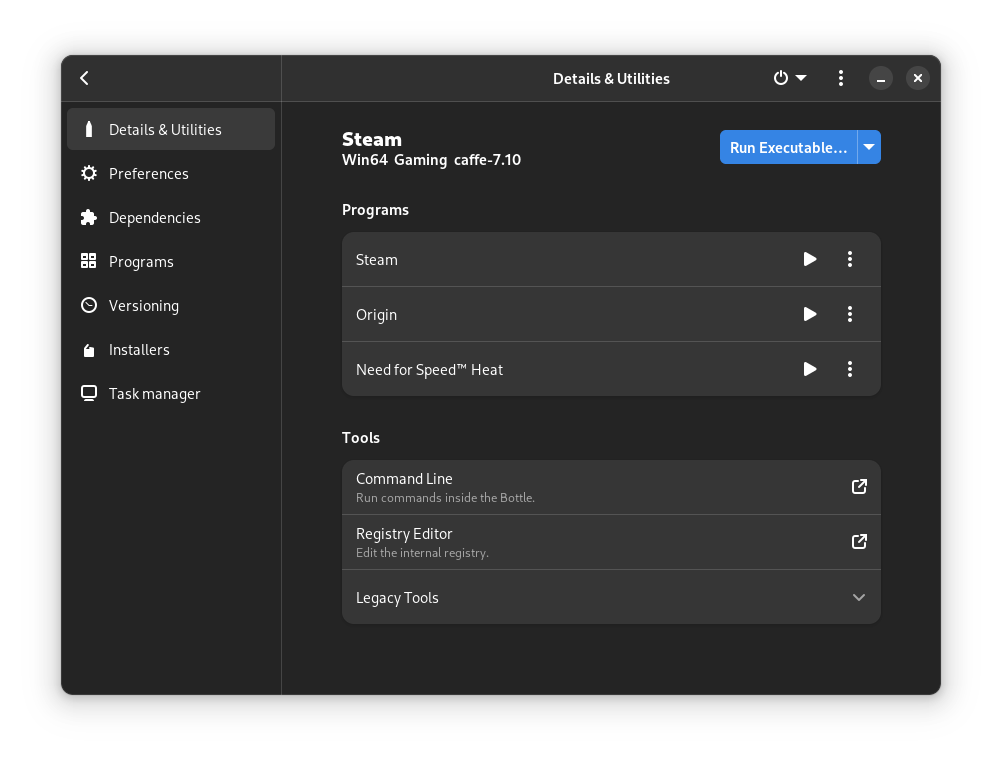Open the Dependencies sidebar page
The width and height of the screenshot is (1002, 762).
[x=155, y=218]
